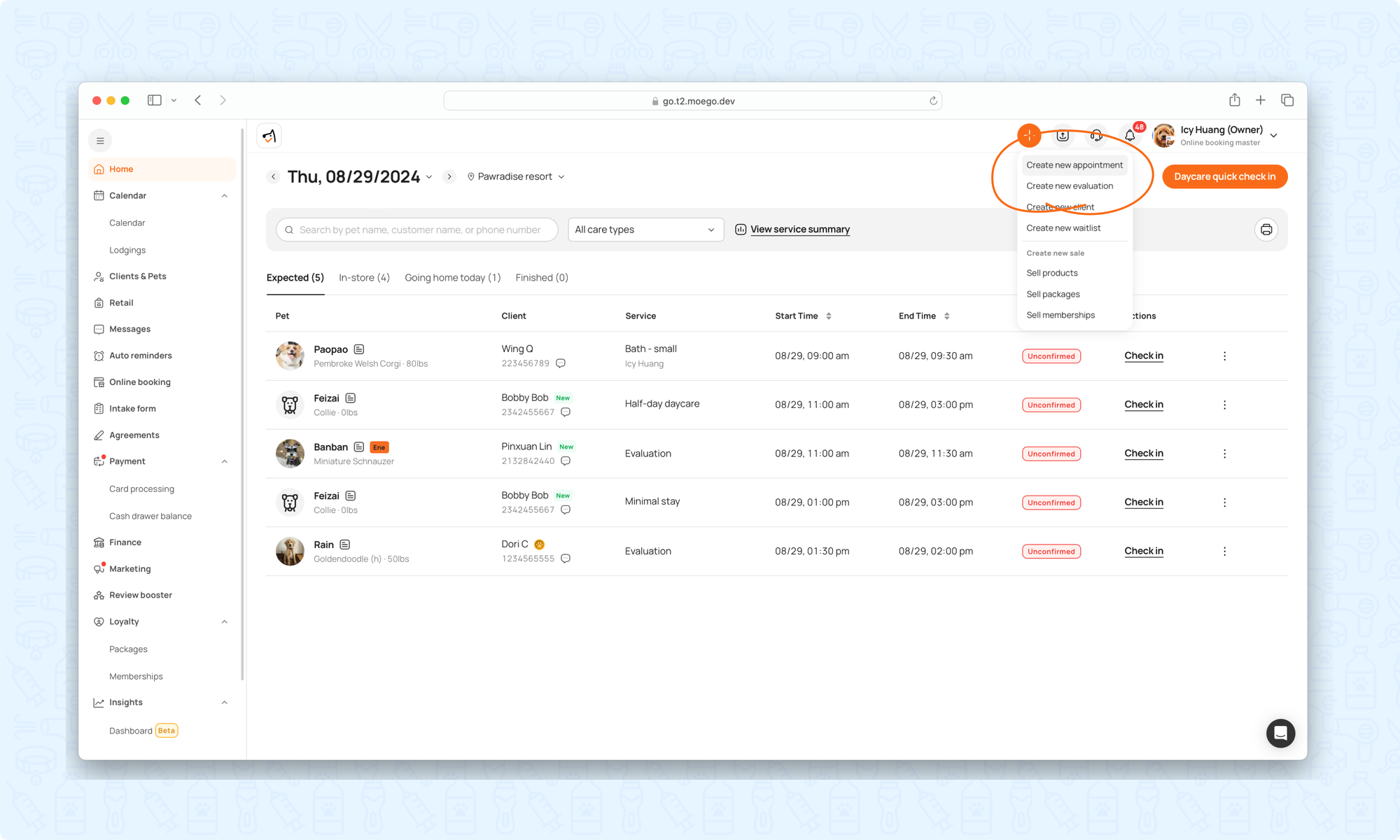Screen dimensions: 1400x840
Task: Select Create new evaluation menu item
Action: [x=1069, y=186]
